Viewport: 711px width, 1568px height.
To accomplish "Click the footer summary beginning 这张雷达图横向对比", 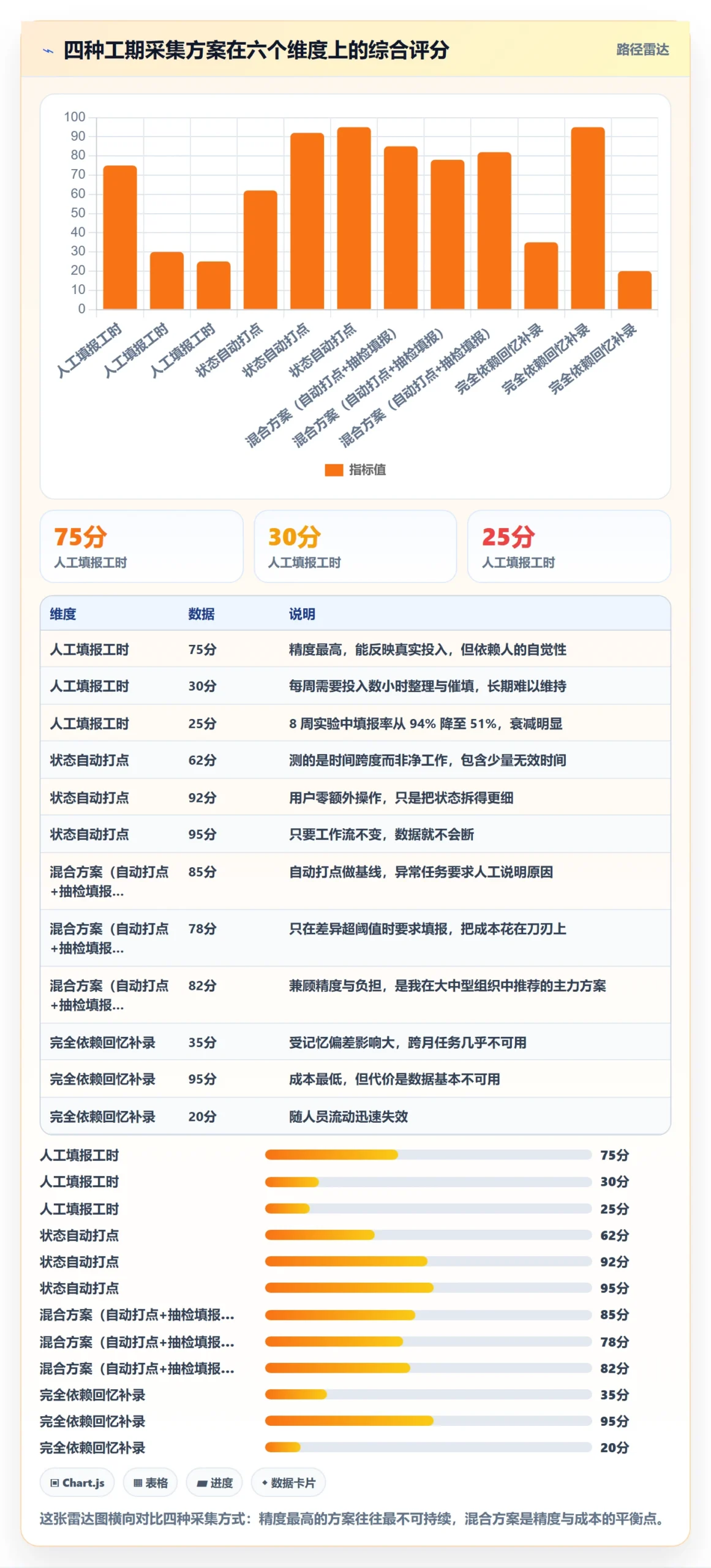I will coord(354,1518).
